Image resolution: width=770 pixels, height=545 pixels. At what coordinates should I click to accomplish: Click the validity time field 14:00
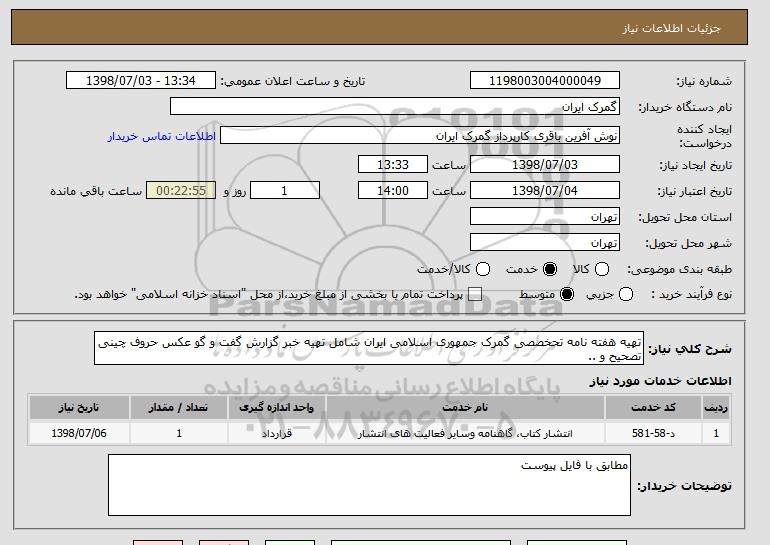click(393, 191)
